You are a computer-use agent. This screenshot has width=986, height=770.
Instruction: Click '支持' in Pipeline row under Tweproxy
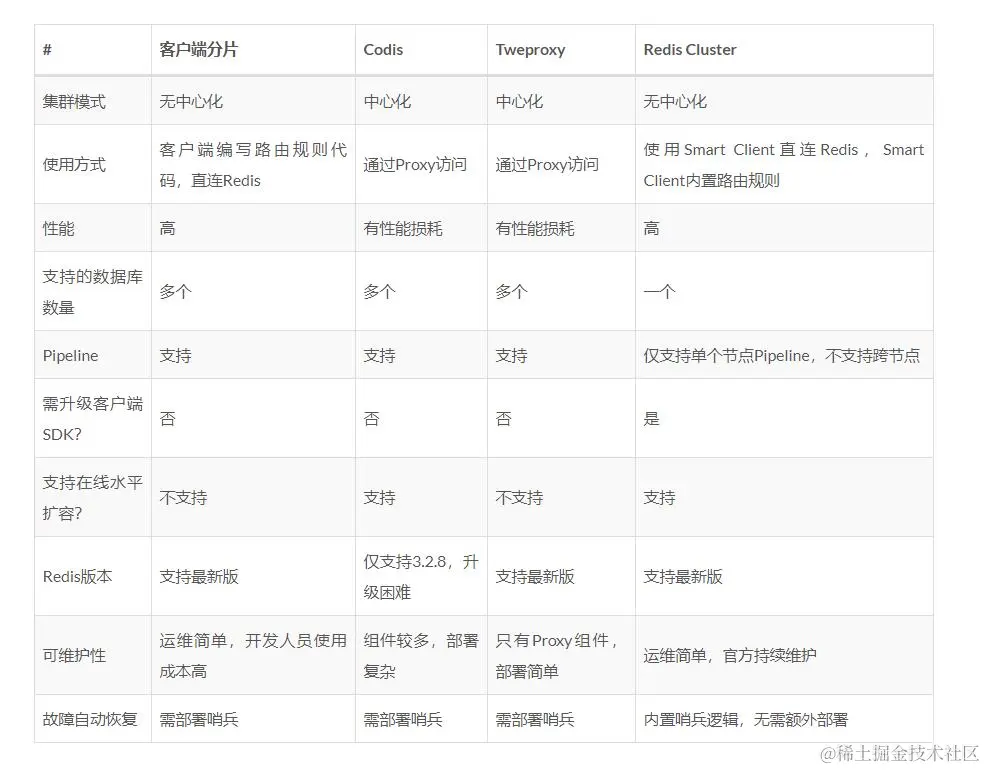(511, 355)
